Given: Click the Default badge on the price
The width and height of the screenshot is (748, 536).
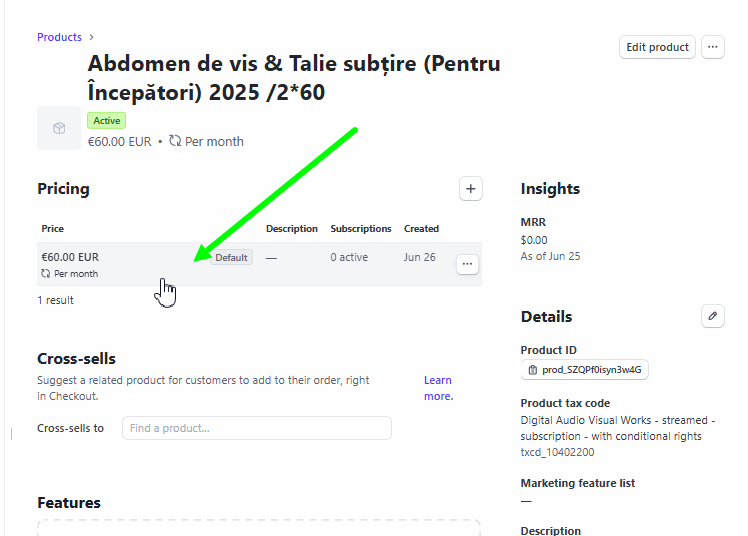Looking at the screenshot, I should coord(231,258).
